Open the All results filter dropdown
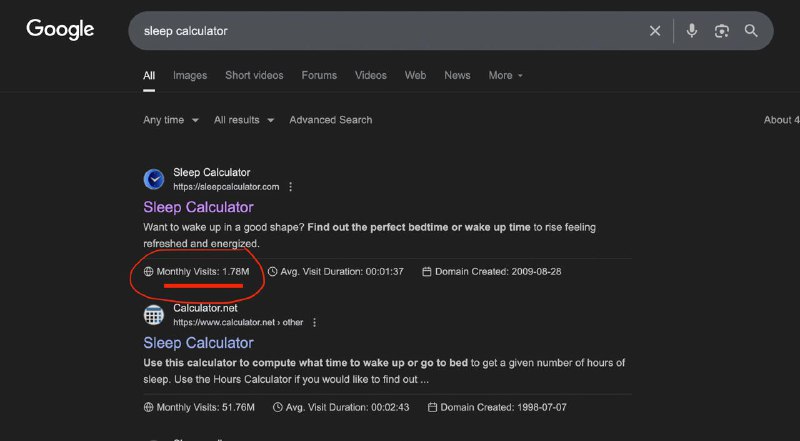 coord(244,120)
